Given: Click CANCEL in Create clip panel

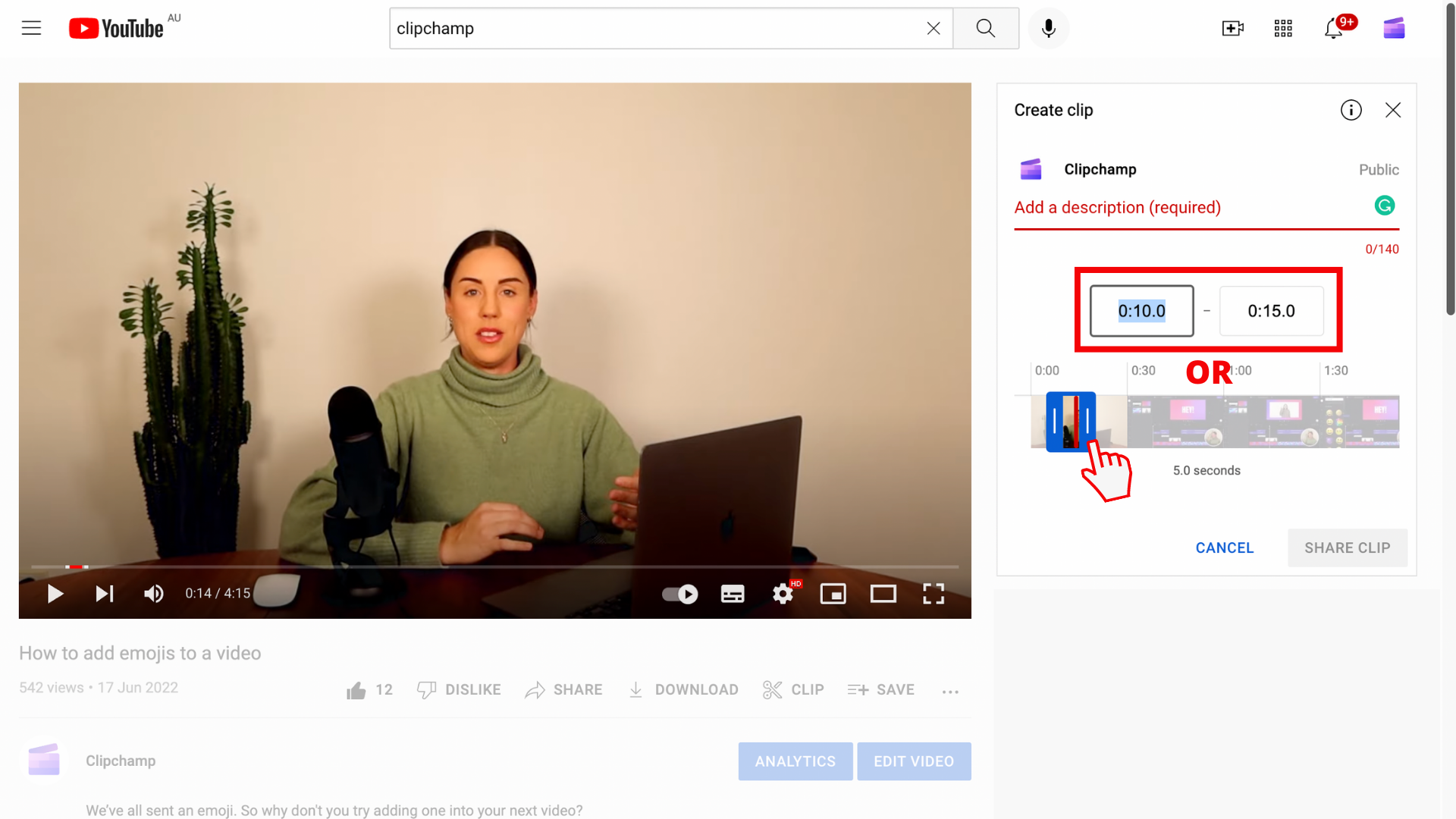Looking at the screenshot, I should 1224,548.
